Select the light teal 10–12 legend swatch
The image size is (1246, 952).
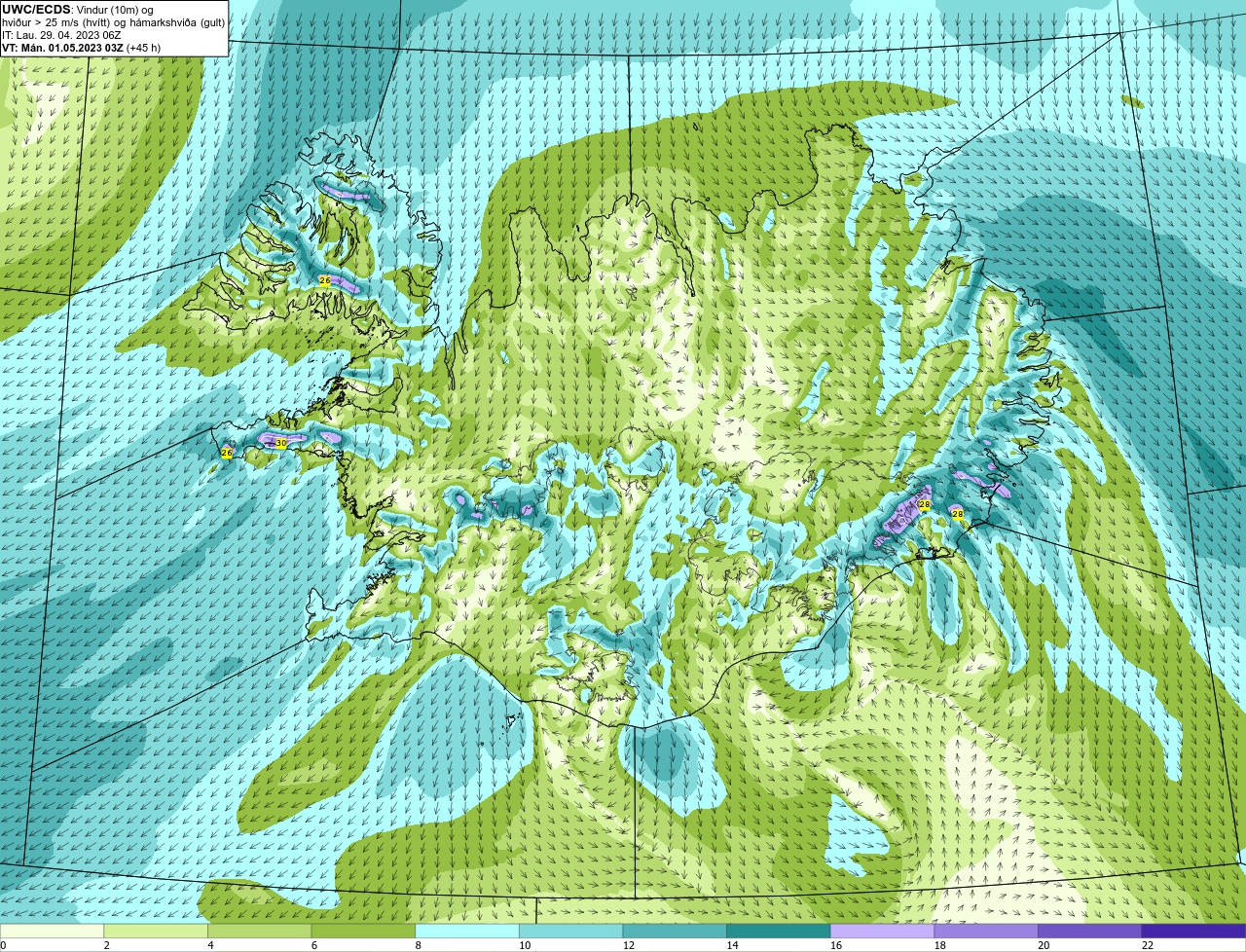pos(570,931)
